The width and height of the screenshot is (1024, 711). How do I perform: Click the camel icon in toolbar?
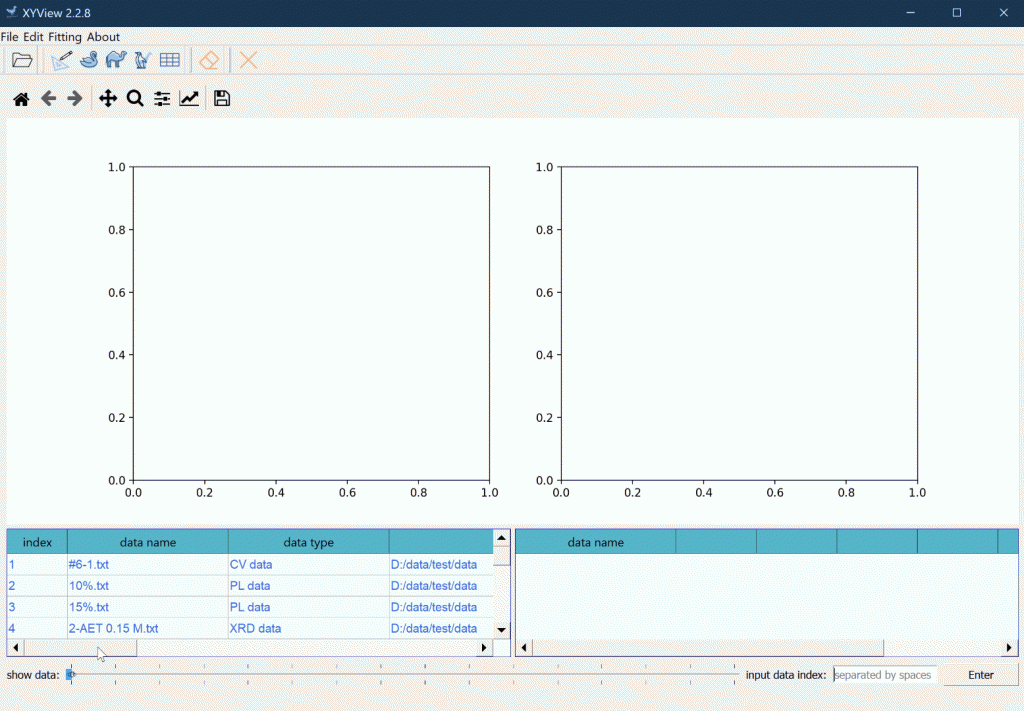click(x=115, y=60)
